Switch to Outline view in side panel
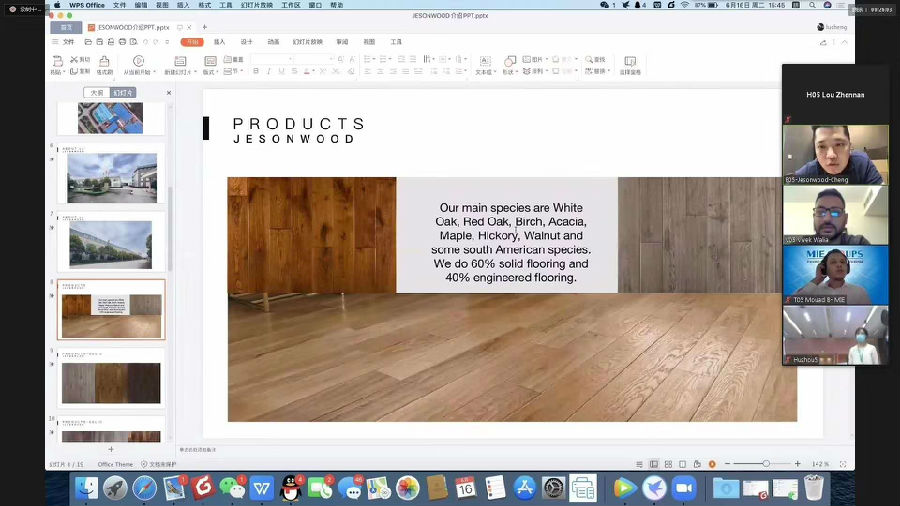The image size is (900, 506). point(97,93)
